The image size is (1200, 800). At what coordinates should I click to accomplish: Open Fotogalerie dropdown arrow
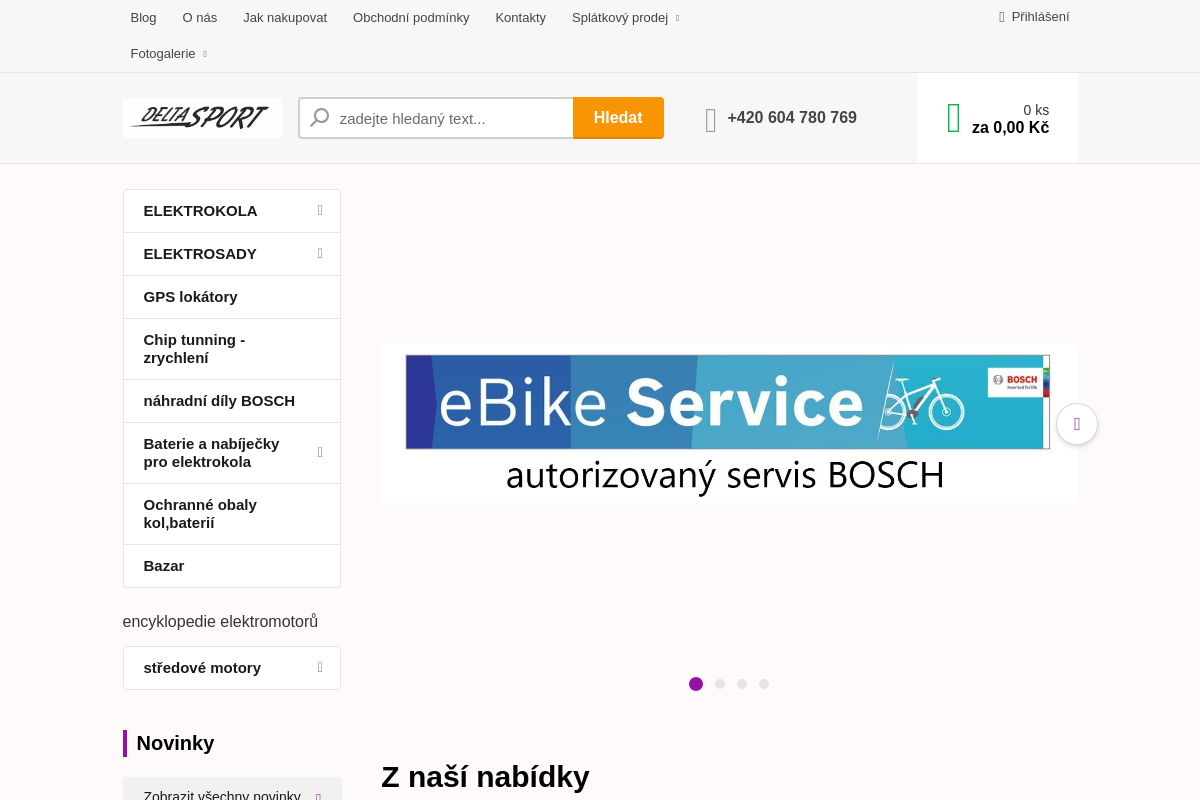click(x=205, y=54)
